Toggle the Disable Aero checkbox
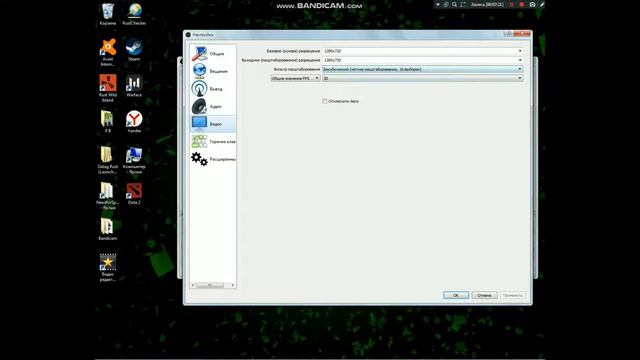 coord(325,101)
